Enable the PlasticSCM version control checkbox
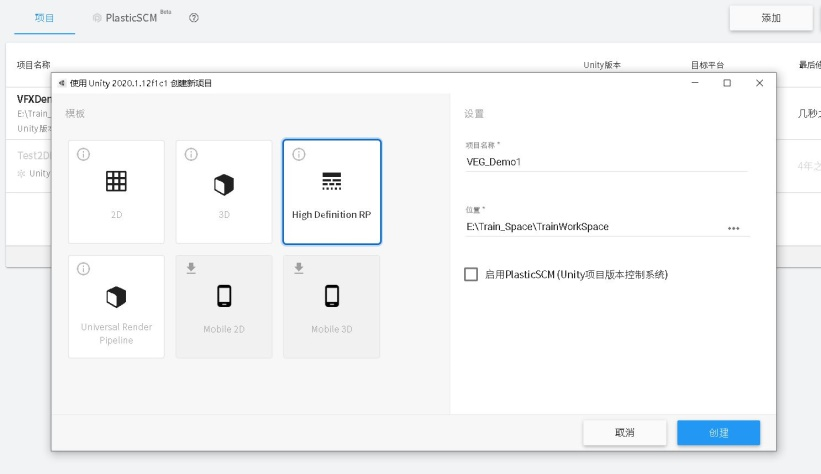Screen dimensions: 821x474 click(x=471, y=274)
